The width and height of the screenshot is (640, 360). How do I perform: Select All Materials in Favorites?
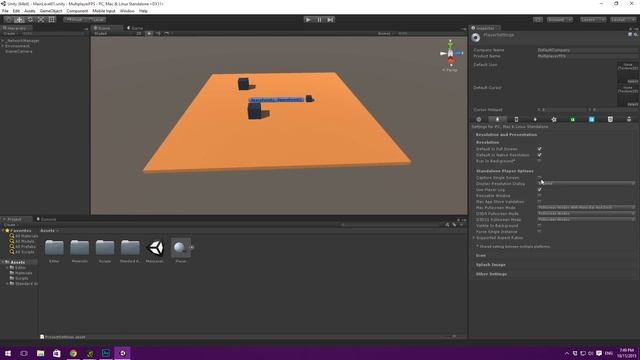pyautogui.click(x=24, y=236)
